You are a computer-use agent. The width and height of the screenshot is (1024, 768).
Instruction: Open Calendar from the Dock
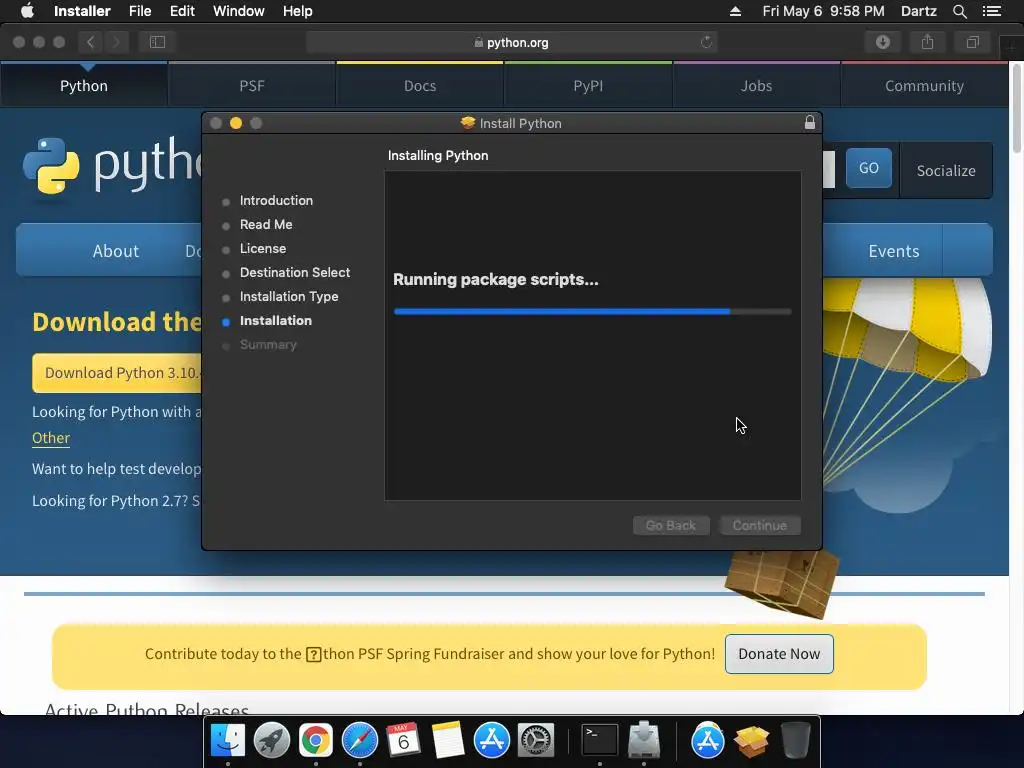pyautogui.click(x=403, y=741)
